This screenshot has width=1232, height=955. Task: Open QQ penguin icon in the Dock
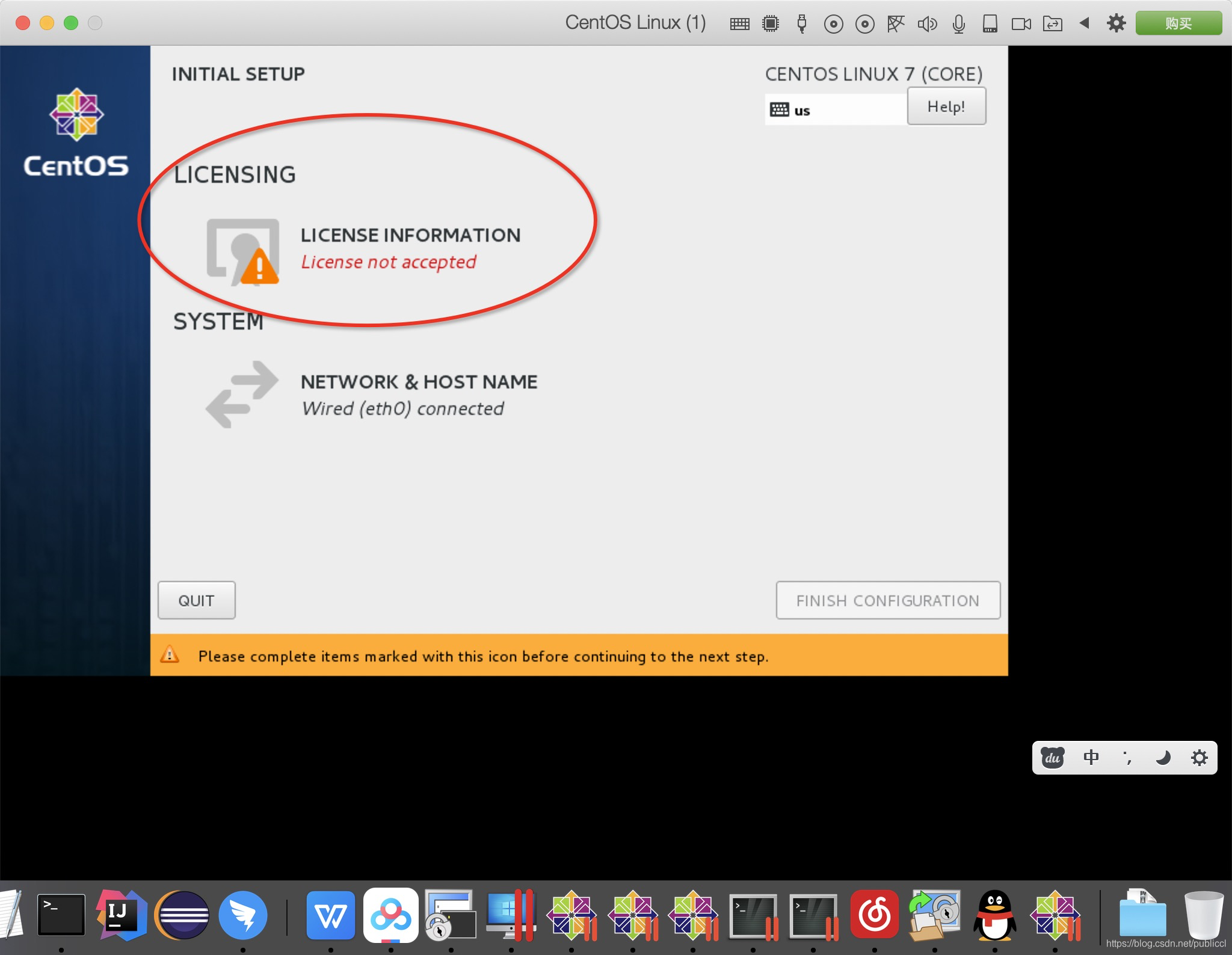tap(995, 915)
